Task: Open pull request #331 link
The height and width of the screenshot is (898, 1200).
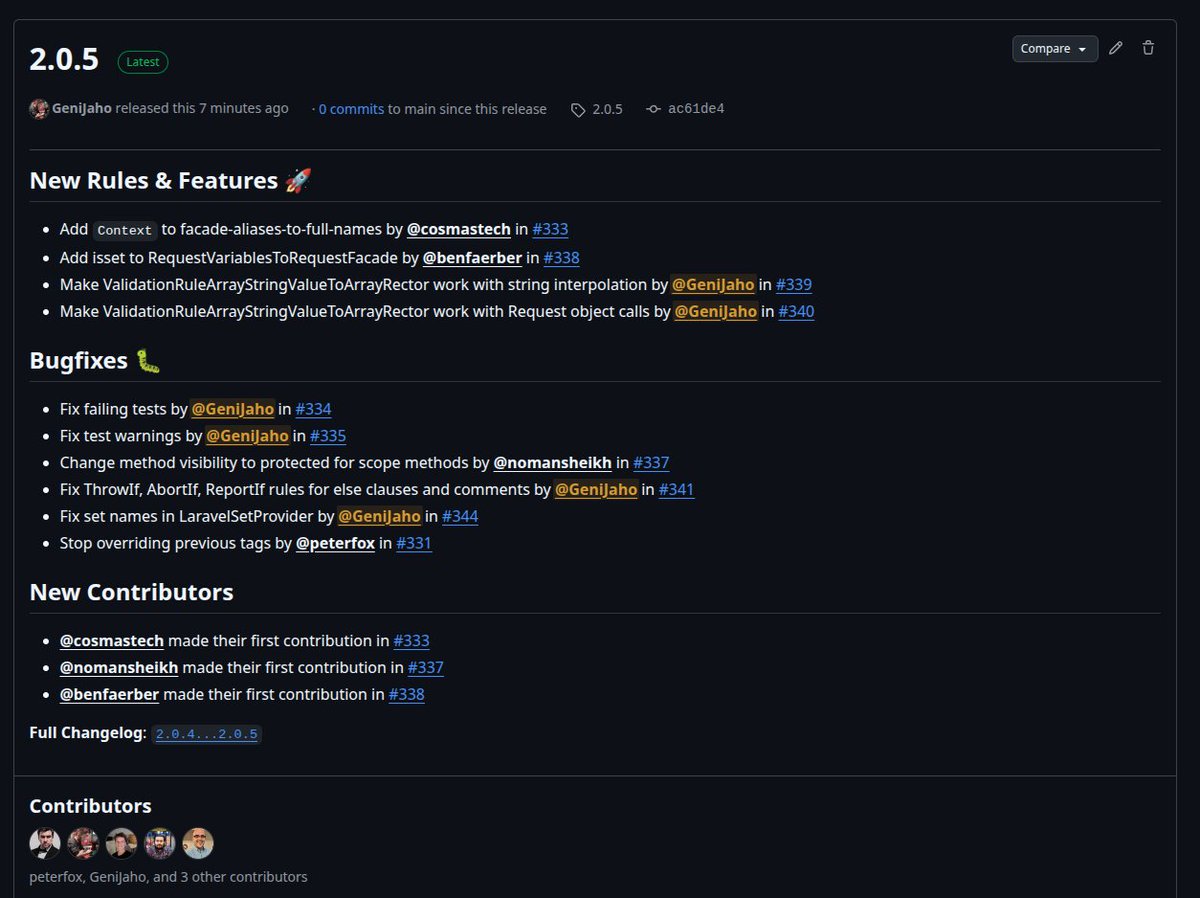Action: click(414, 543)
